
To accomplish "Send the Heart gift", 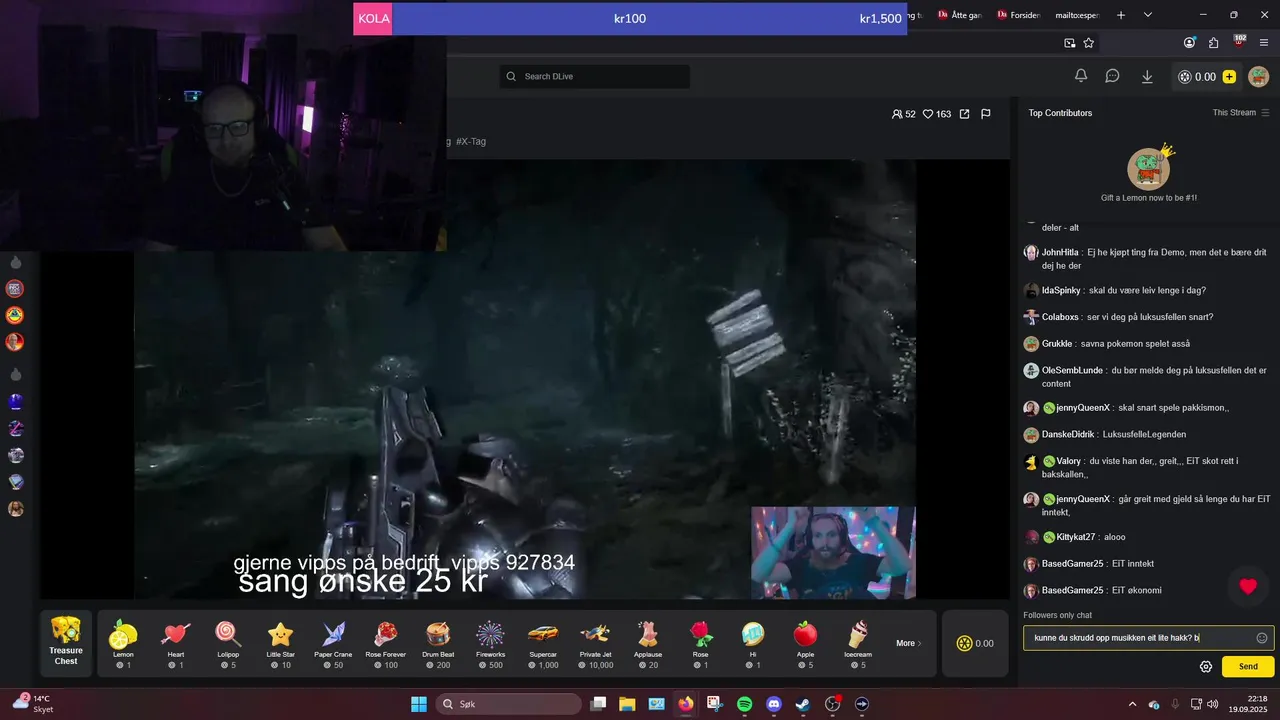I will (x=176, y=643).
